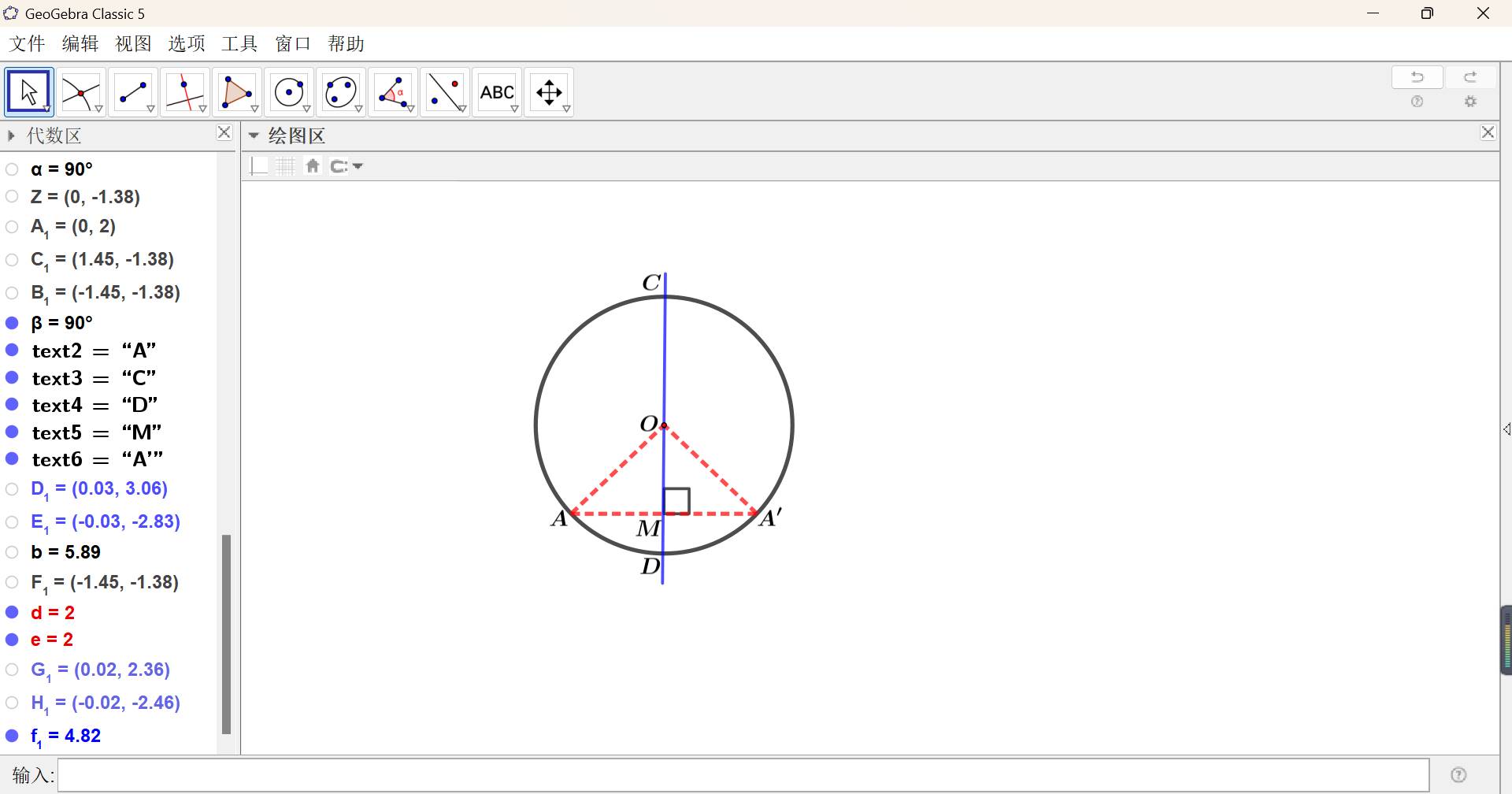Select the Perpendicular Line tool
Screen dimensions: 1512x794
184,92
